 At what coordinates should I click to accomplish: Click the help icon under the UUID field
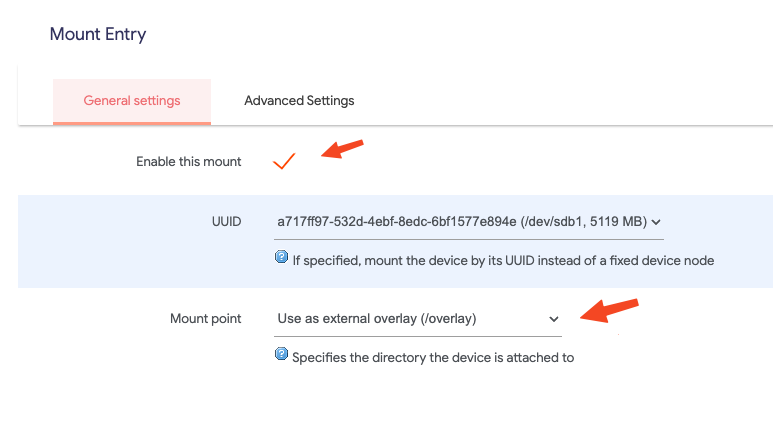pyautogui.click(x=282, y=258)
